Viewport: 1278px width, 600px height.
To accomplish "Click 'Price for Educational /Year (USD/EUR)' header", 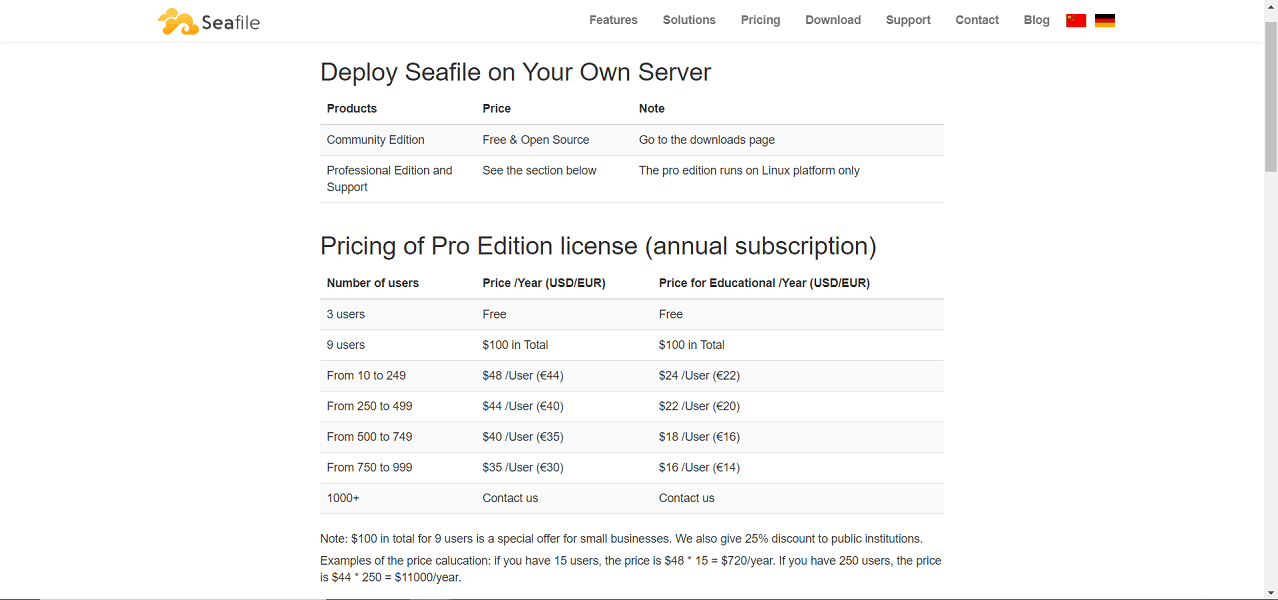I will pos(764,283).
